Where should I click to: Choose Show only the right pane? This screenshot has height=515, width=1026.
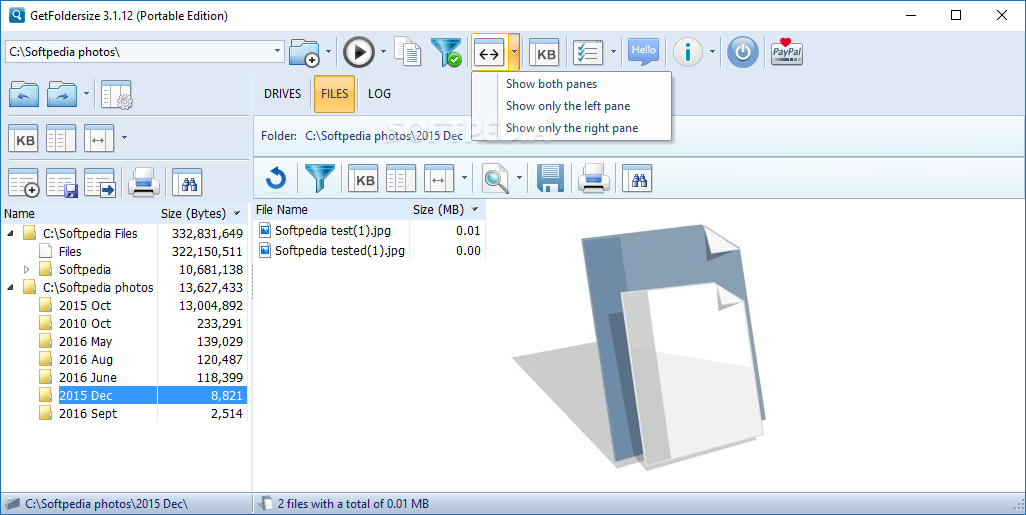571,128
